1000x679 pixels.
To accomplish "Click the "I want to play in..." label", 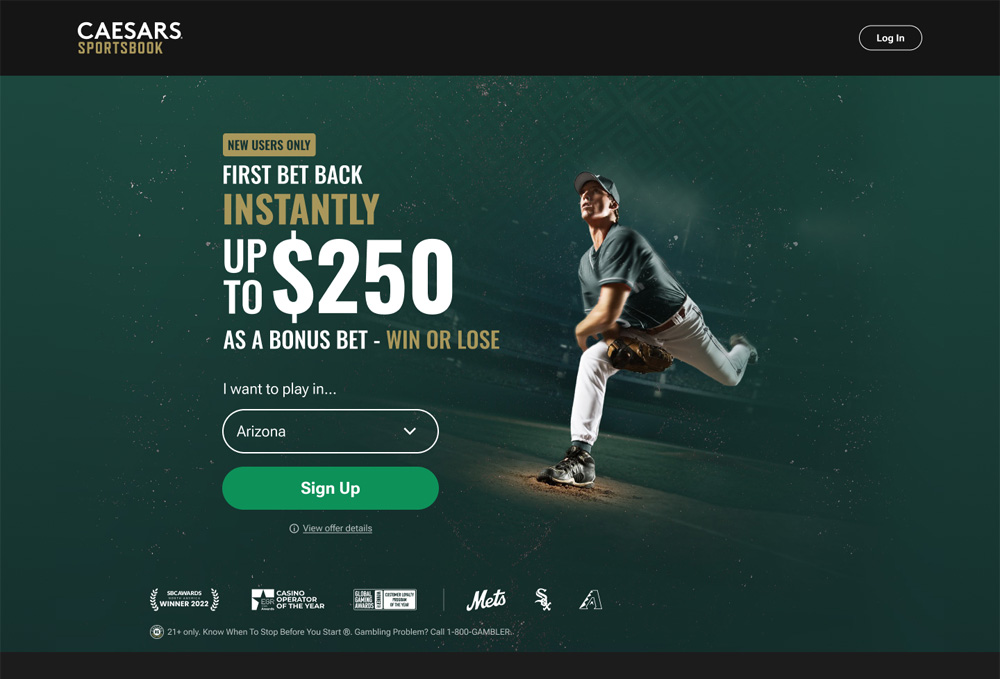I will (279, 389).
